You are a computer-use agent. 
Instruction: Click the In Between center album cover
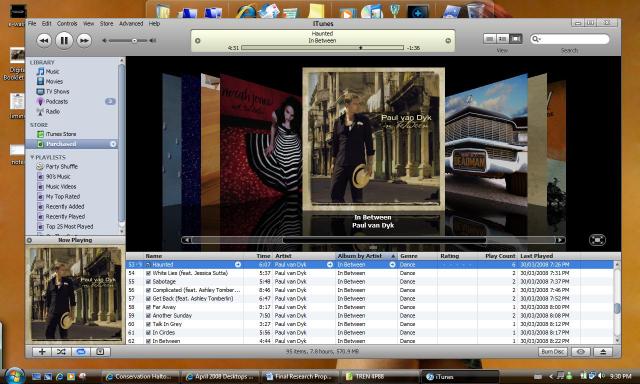pos(373,139)
